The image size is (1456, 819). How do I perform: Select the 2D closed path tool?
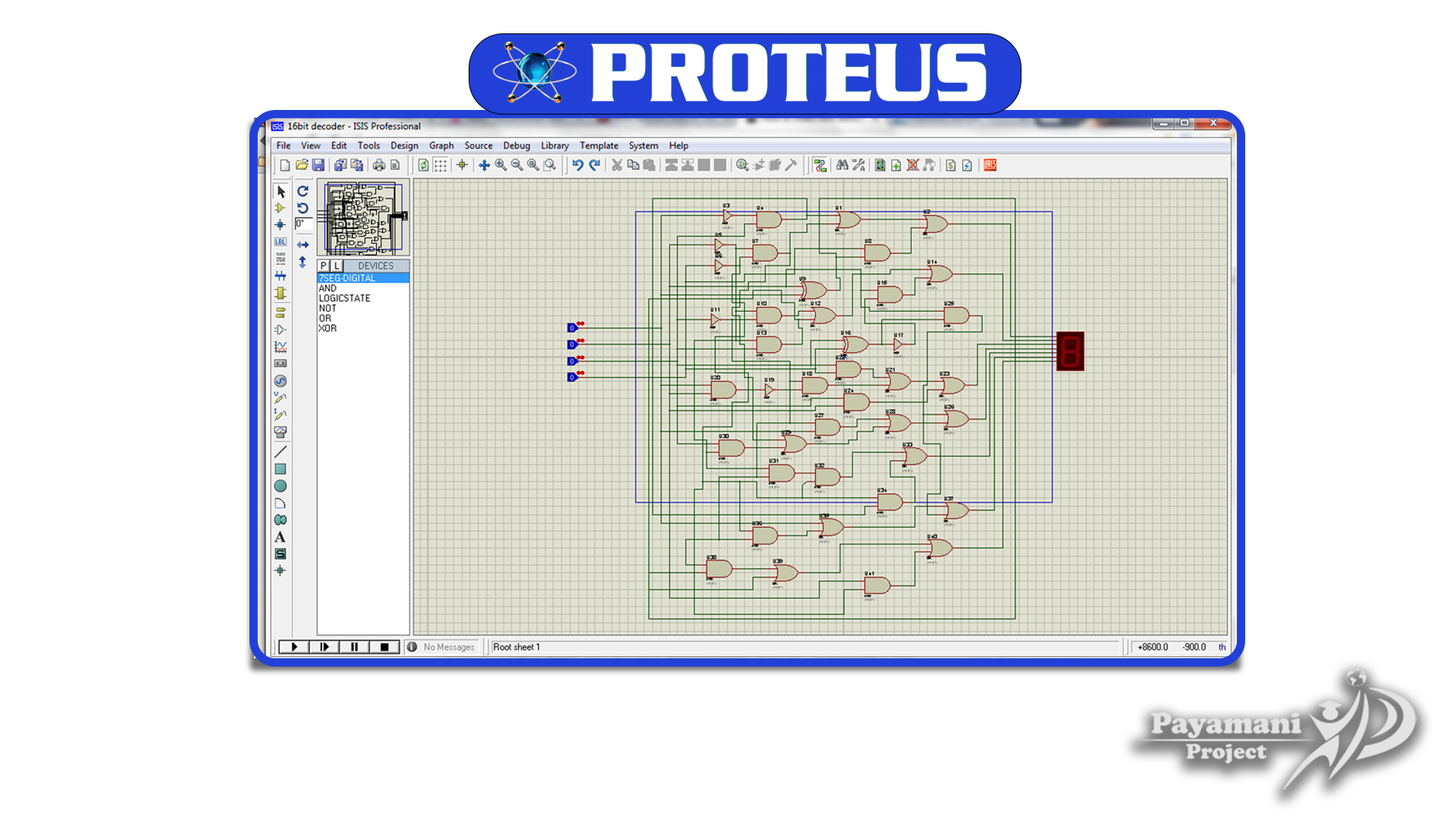pyautogui.click(x=281, y=520)
